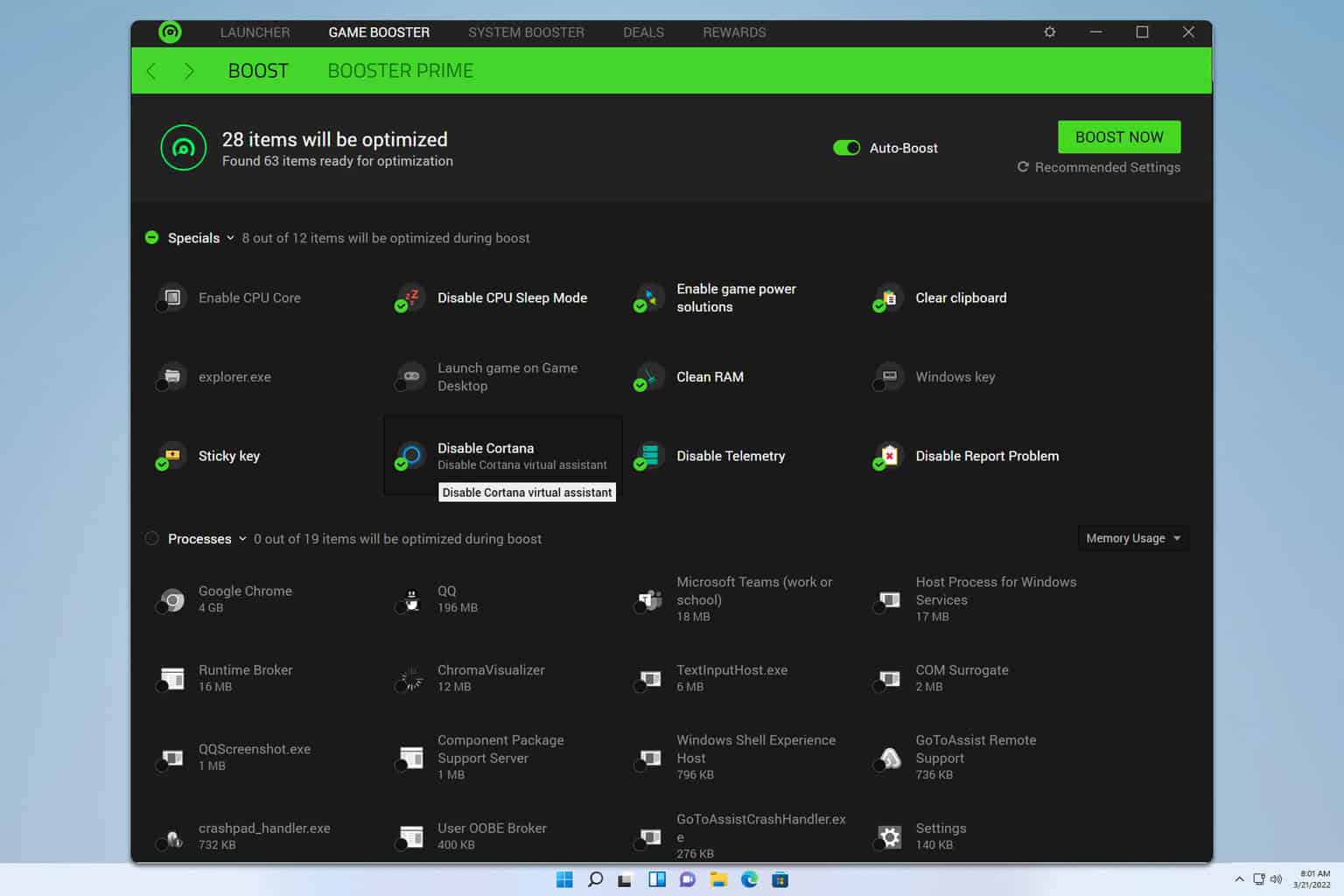Open settings gear in title bar
The image size is (1344, 896).
point(1050,32)
